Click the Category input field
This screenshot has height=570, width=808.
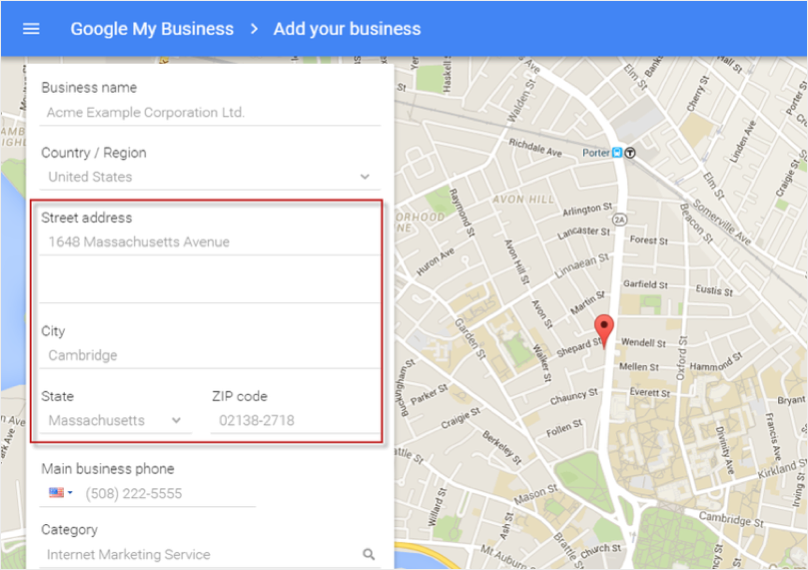201,554
